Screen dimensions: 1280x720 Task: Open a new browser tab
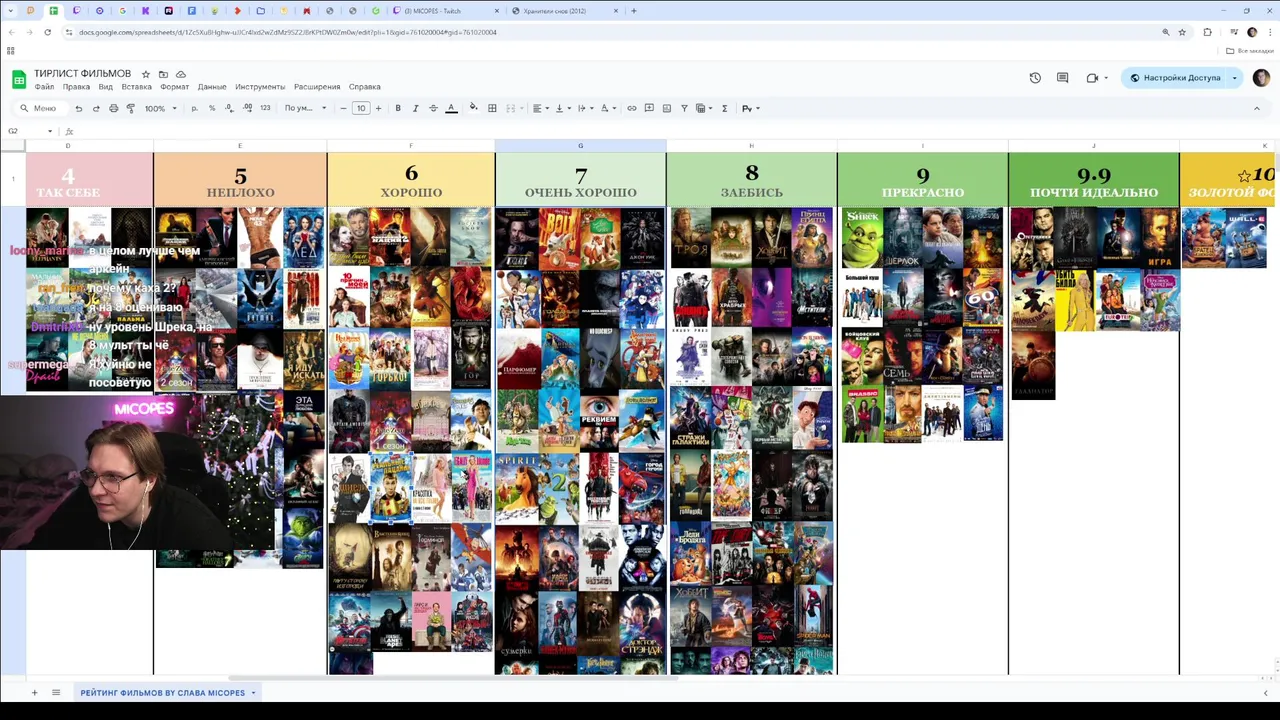634,11
